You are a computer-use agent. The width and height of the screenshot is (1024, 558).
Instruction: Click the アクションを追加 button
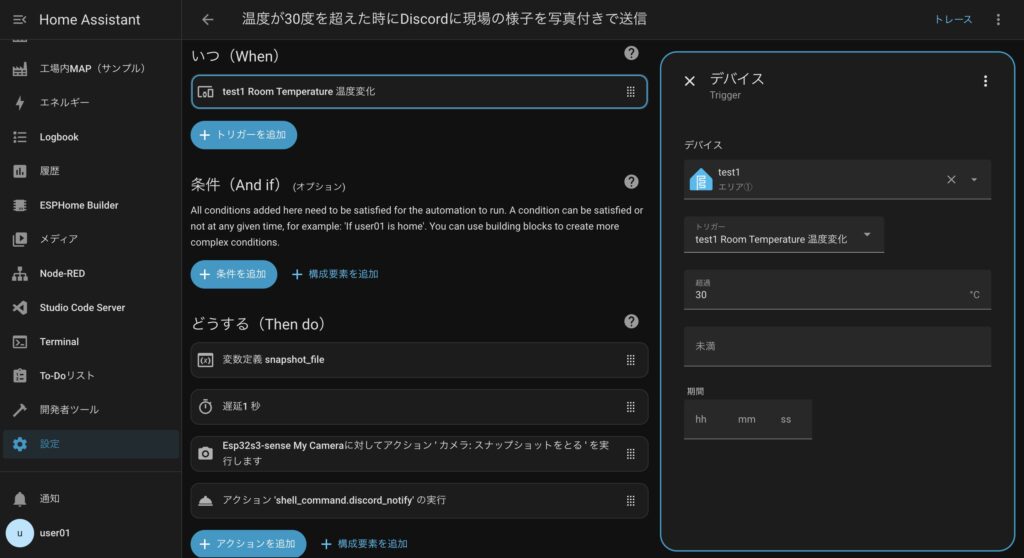pos(248,544)
